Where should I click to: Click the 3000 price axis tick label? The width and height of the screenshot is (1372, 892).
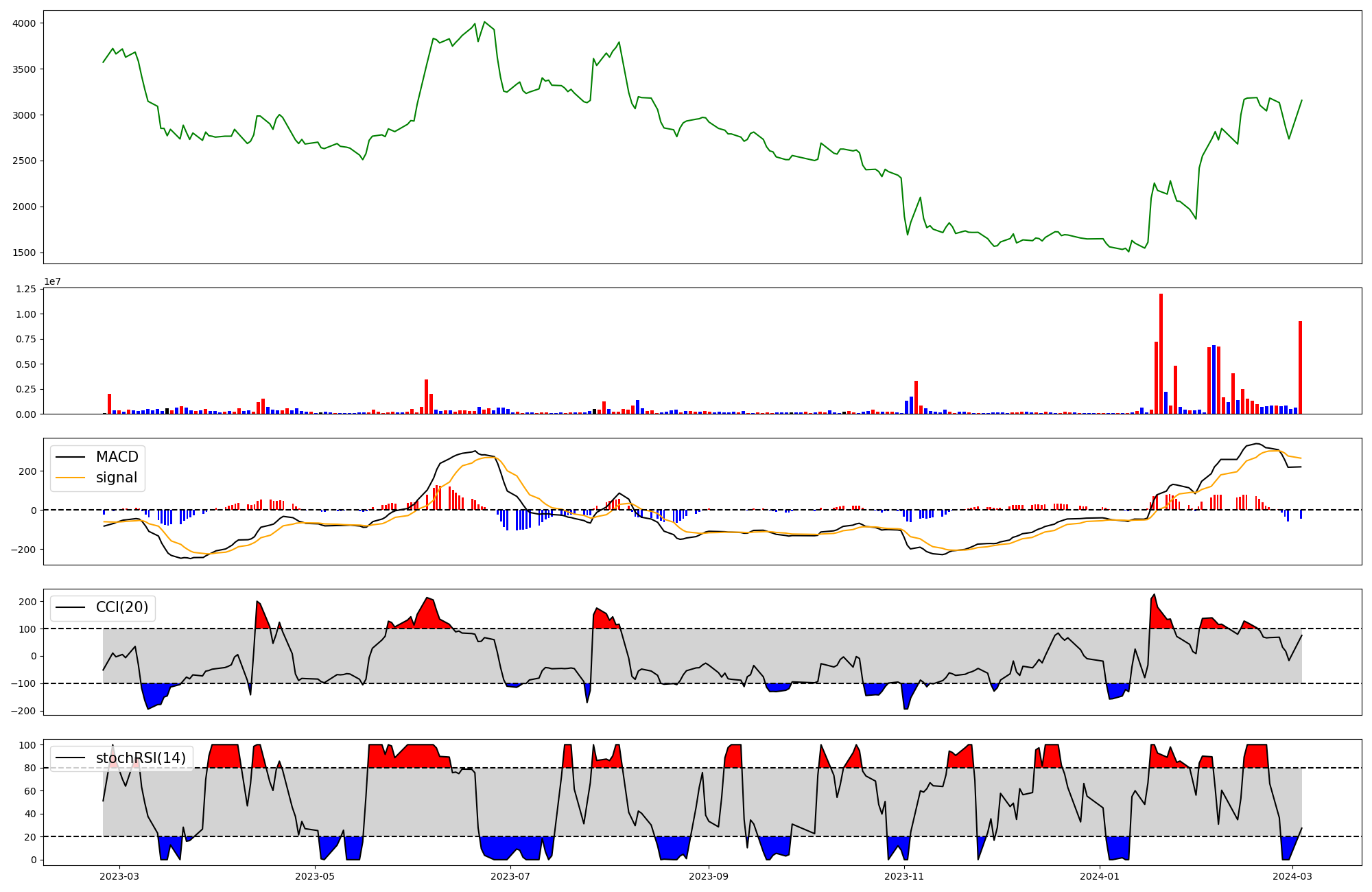pos(24,115)
